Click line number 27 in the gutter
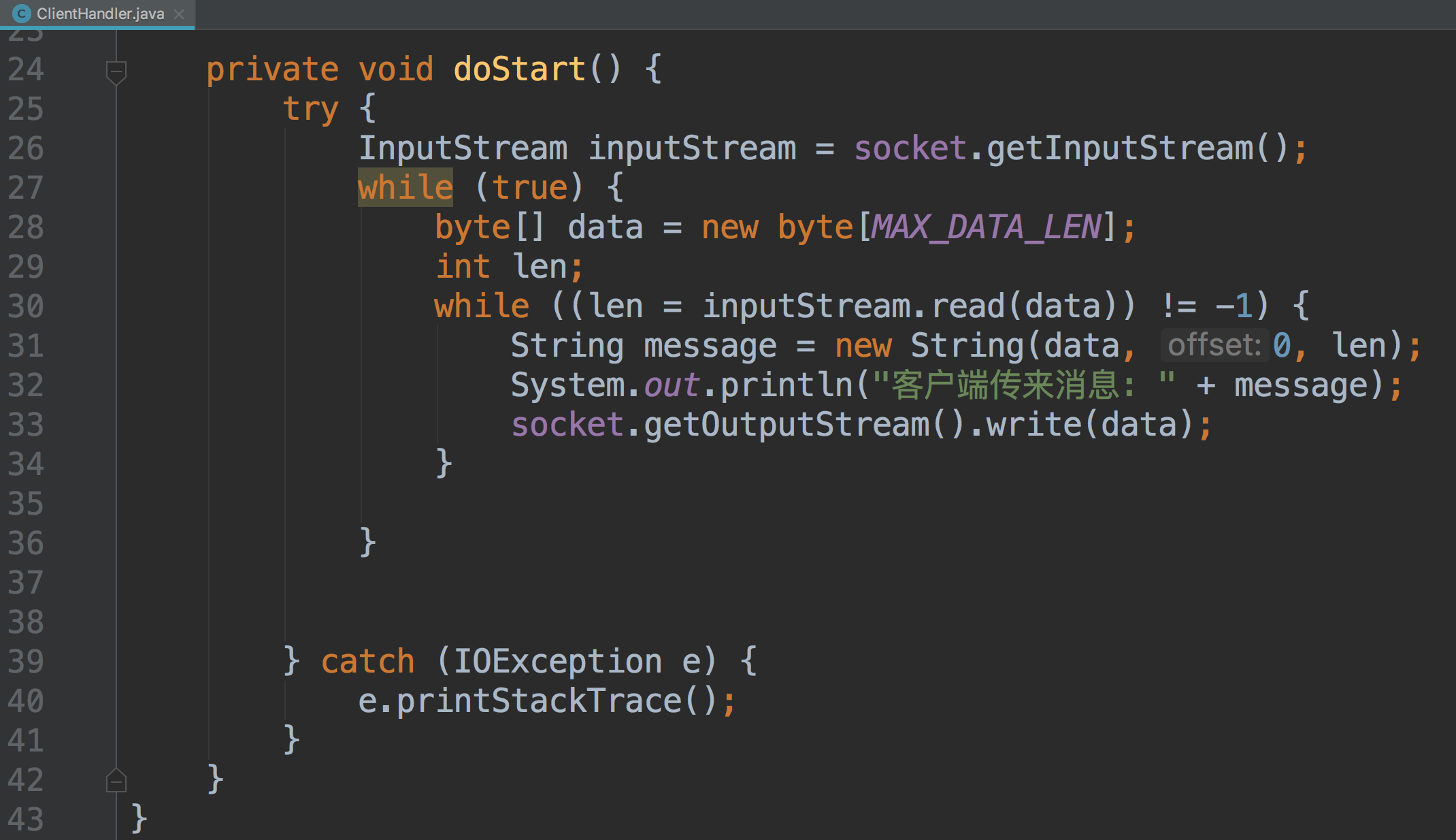1456x840 pixels. point(26,188)
